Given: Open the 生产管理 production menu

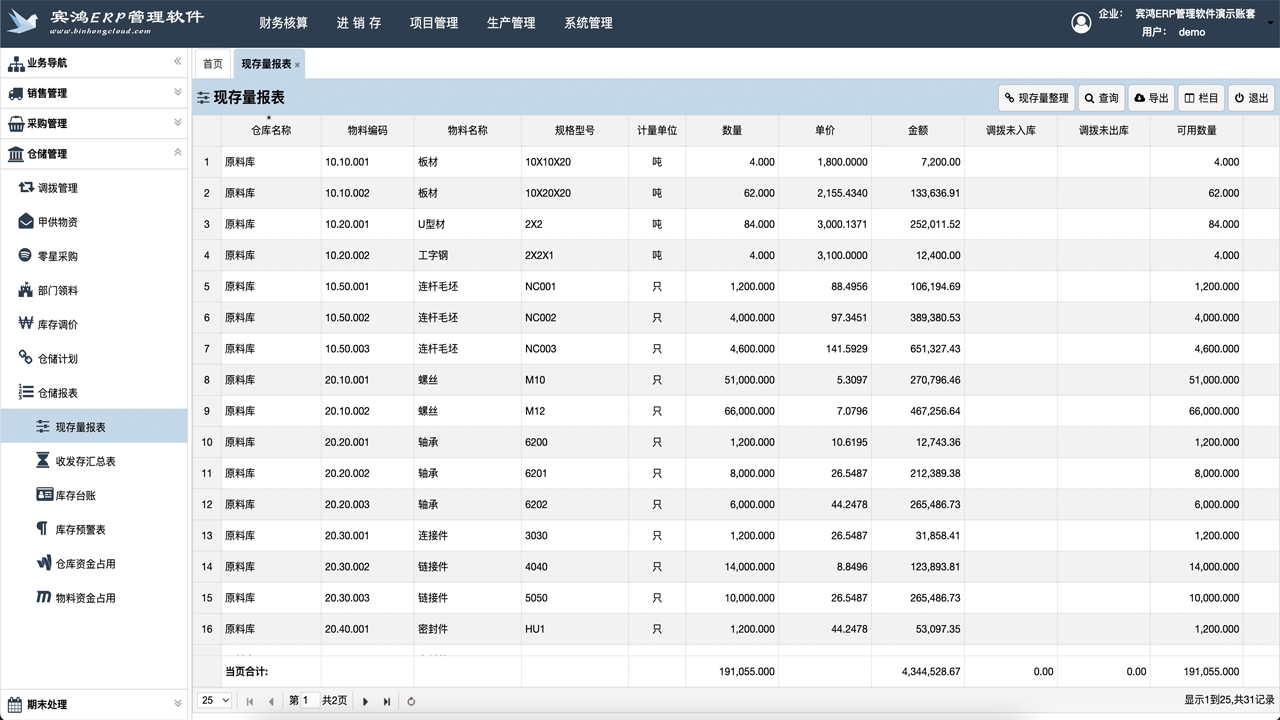Looking at the screenshot, I should click(x=511, y=22).
